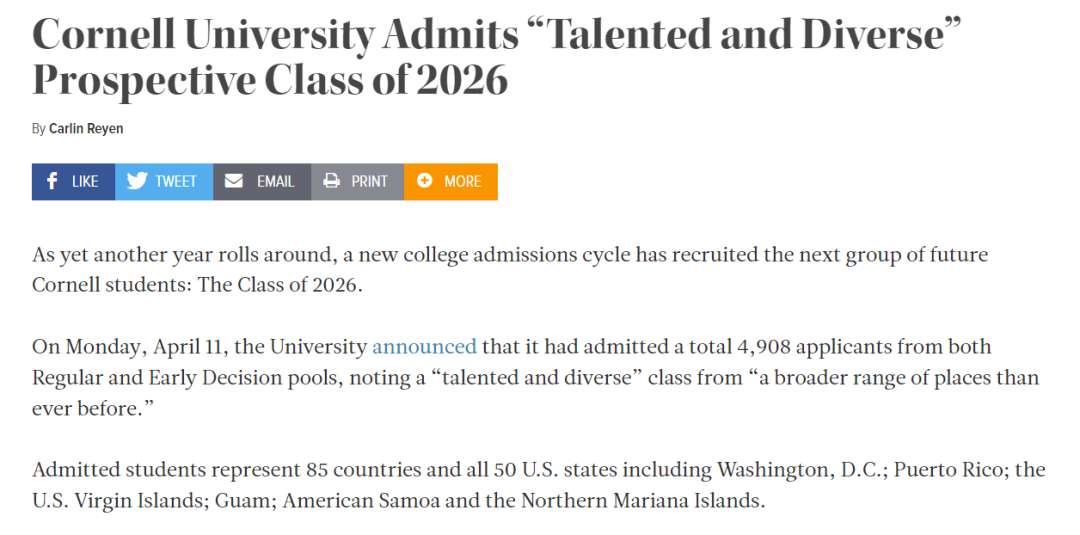Screen dimensions: 1080x535
Task: Open the MORE sharing options label
Action: 463,182
